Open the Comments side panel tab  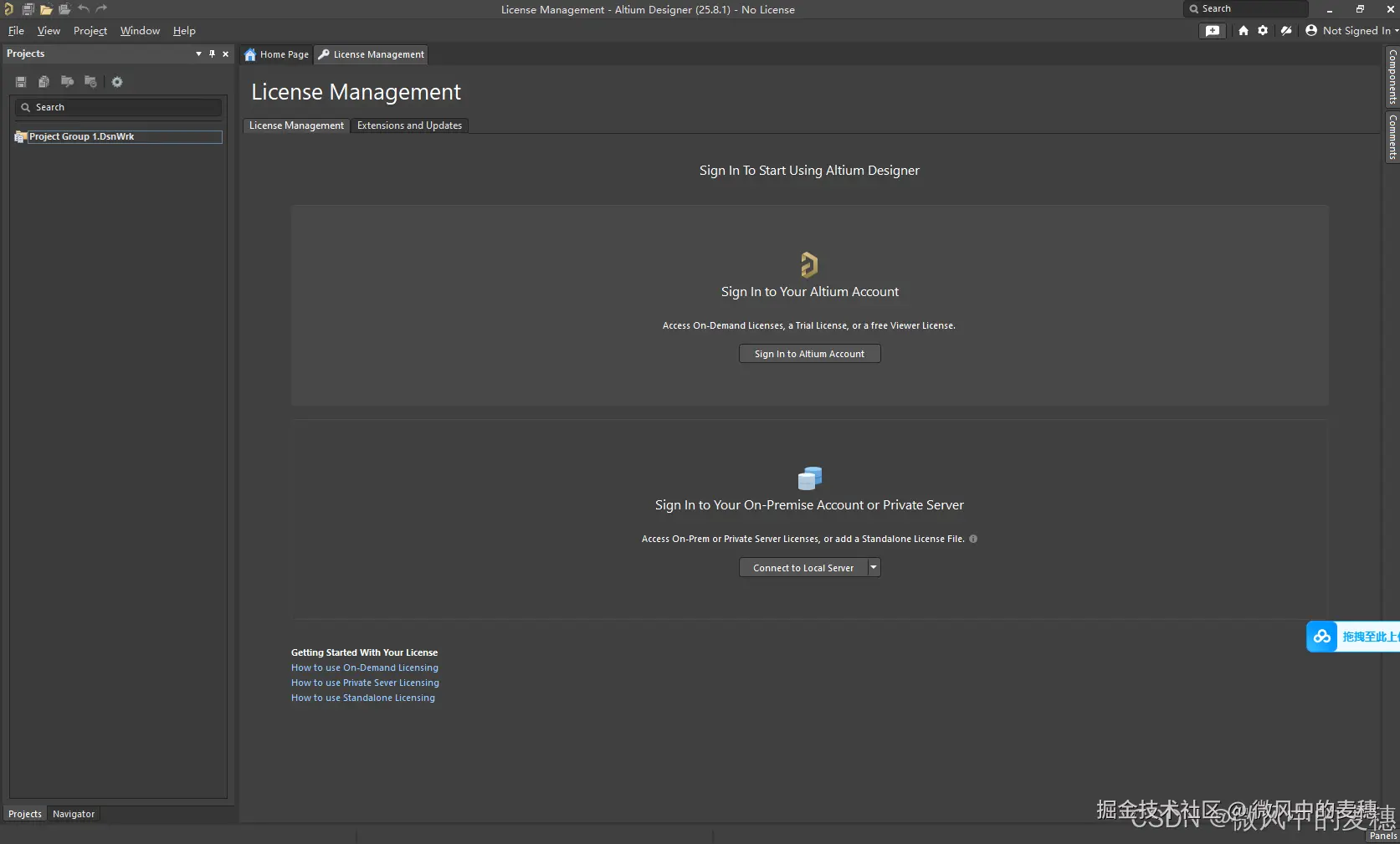pyautogui.click(x=1392, y=137)
